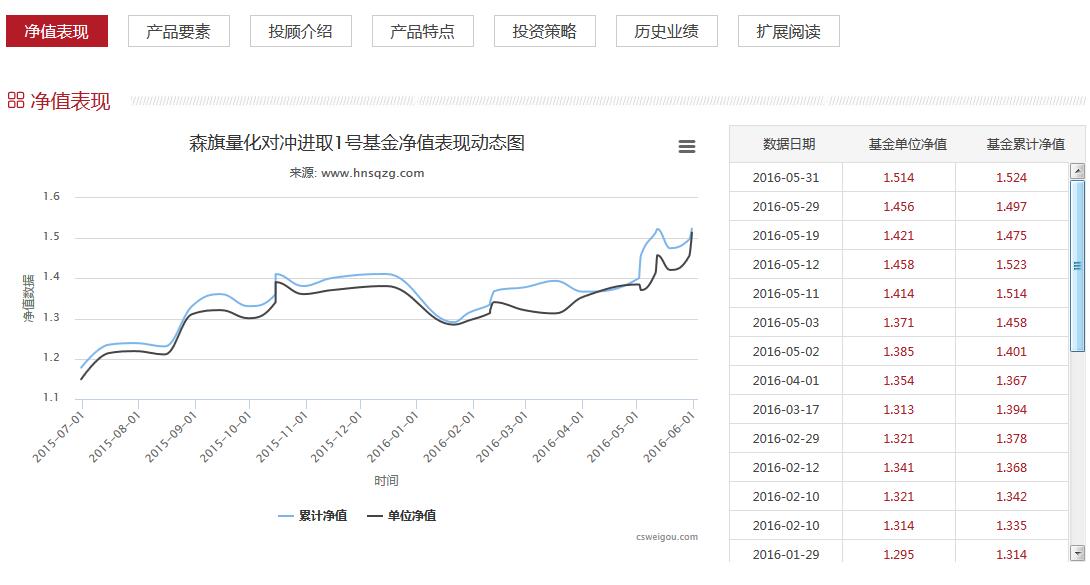Click the 数据日期 column header
1090x585 pixels.
(789, 144)
